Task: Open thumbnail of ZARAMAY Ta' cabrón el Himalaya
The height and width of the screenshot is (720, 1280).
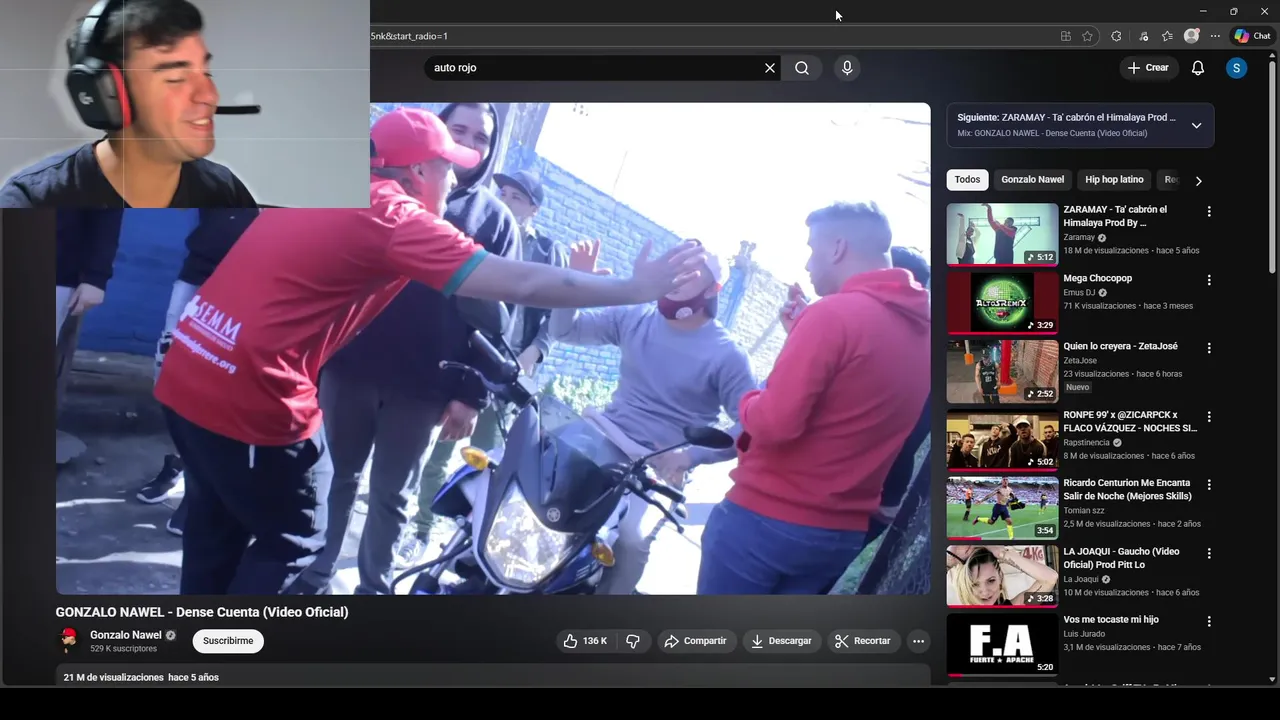Action: [1002, 235]
